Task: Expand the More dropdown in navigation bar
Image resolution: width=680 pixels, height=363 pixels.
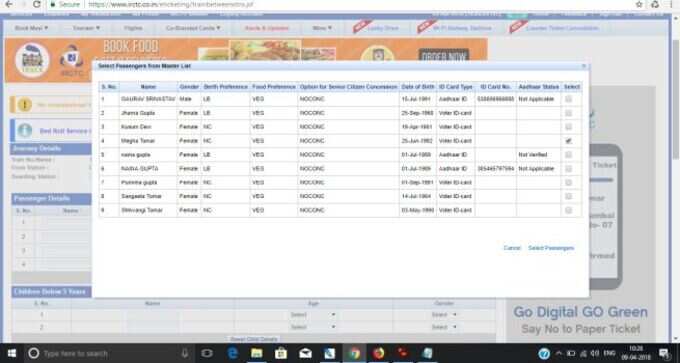Action: click(322, 28)
